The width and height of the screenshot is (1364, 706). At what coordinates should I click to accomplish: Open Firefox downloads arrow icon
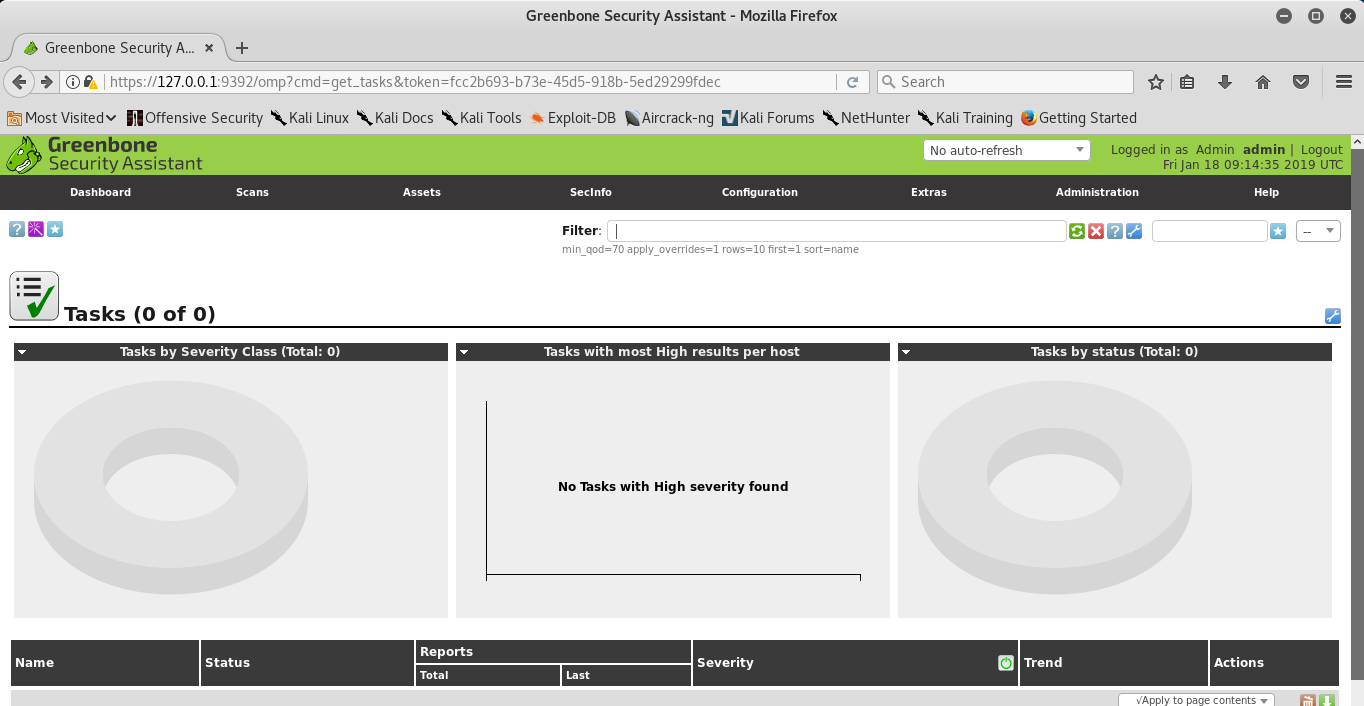tap(1225, 82)
